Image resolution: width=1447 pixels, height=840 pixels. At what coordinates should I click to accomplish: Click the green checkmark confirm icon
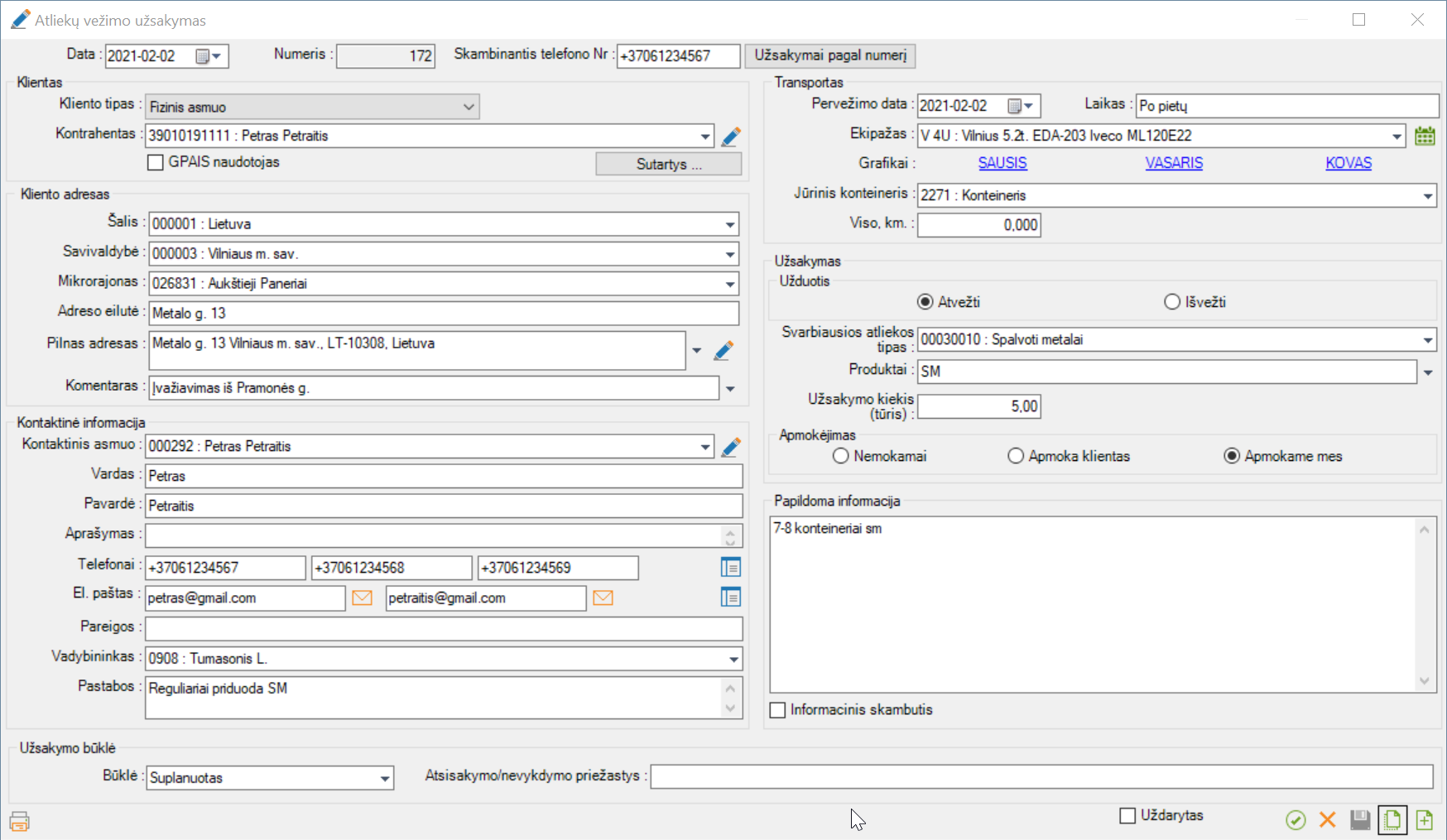pyautogui.click(x=1296, y=819)
